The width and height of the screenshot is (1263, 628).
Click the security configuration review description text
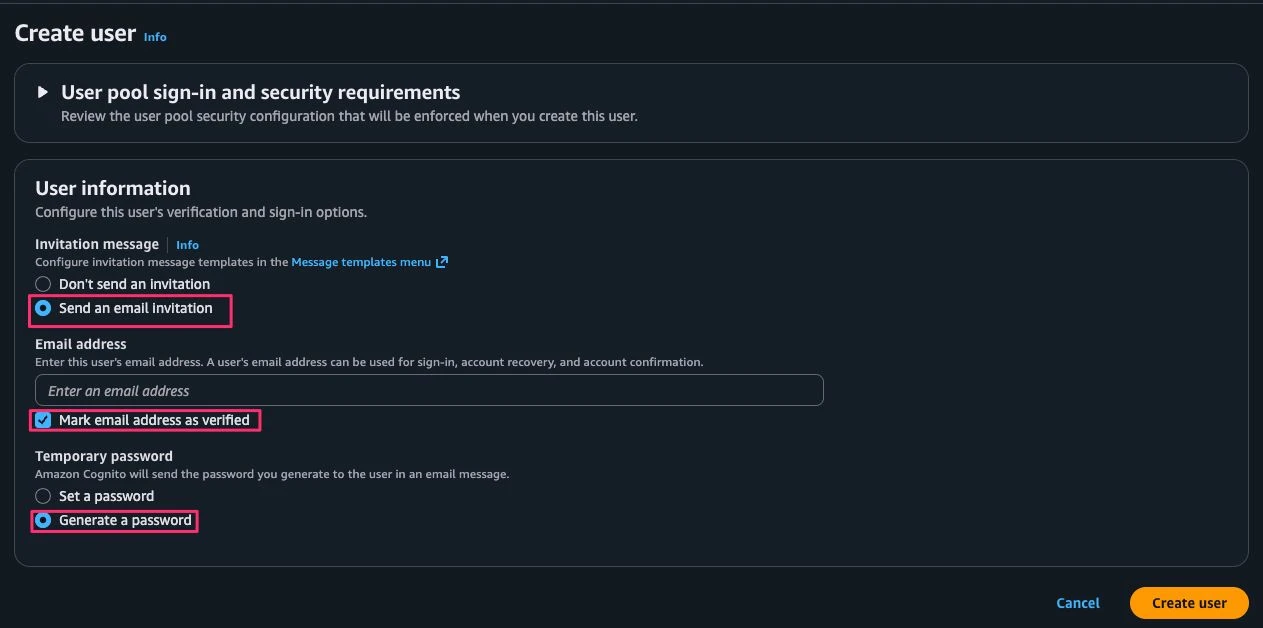tap(349, 116)
